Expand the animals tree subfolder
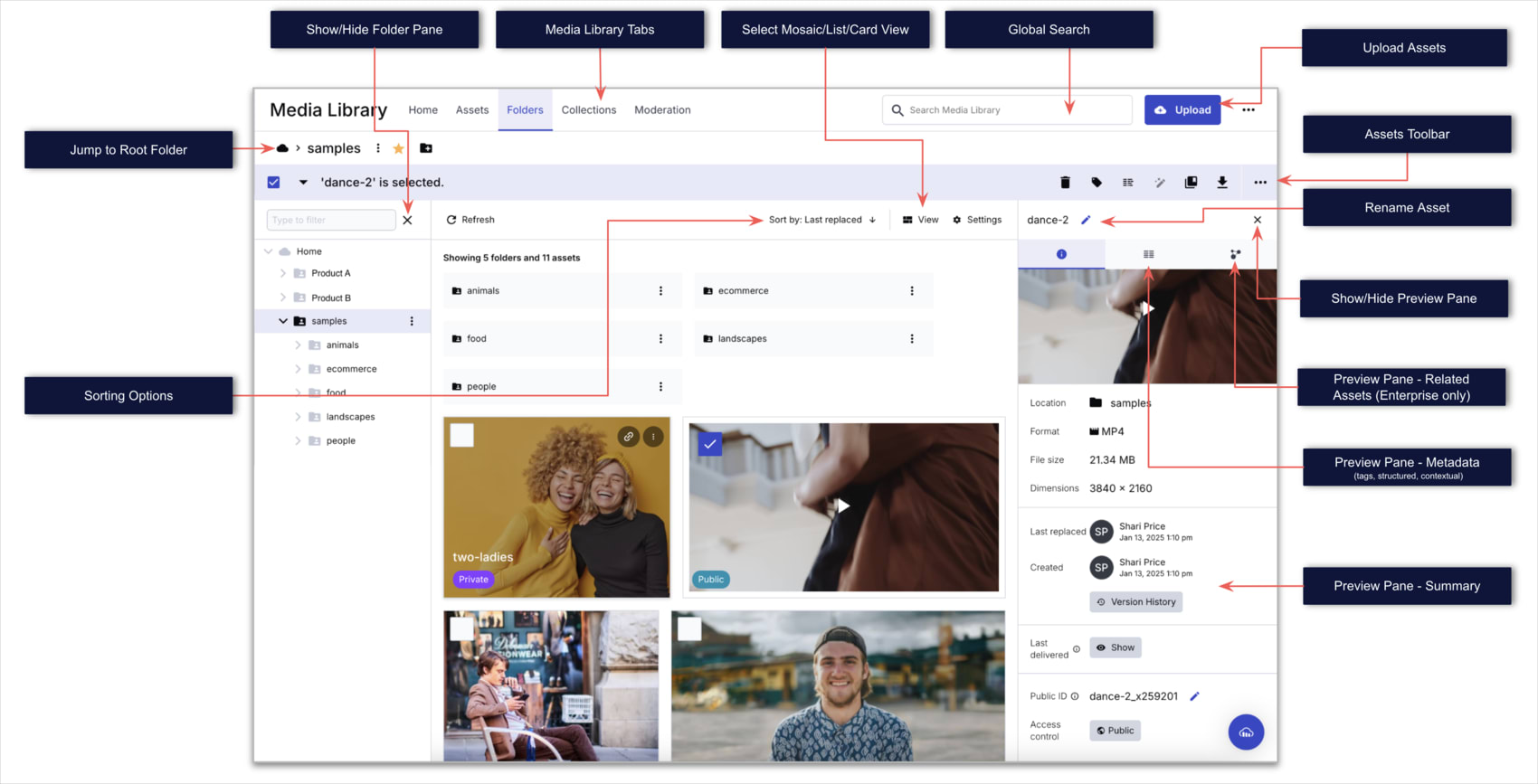The image size is (1538, 784). pyautogui.click(x=298, y=345)
